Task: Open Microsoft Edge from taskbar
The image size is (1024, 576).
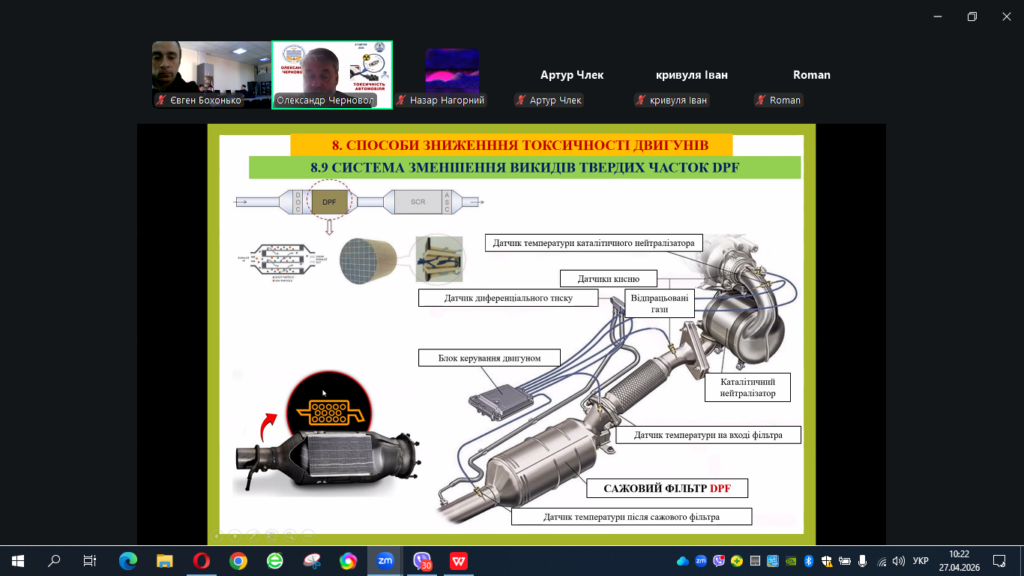Action: click(128, 561)
